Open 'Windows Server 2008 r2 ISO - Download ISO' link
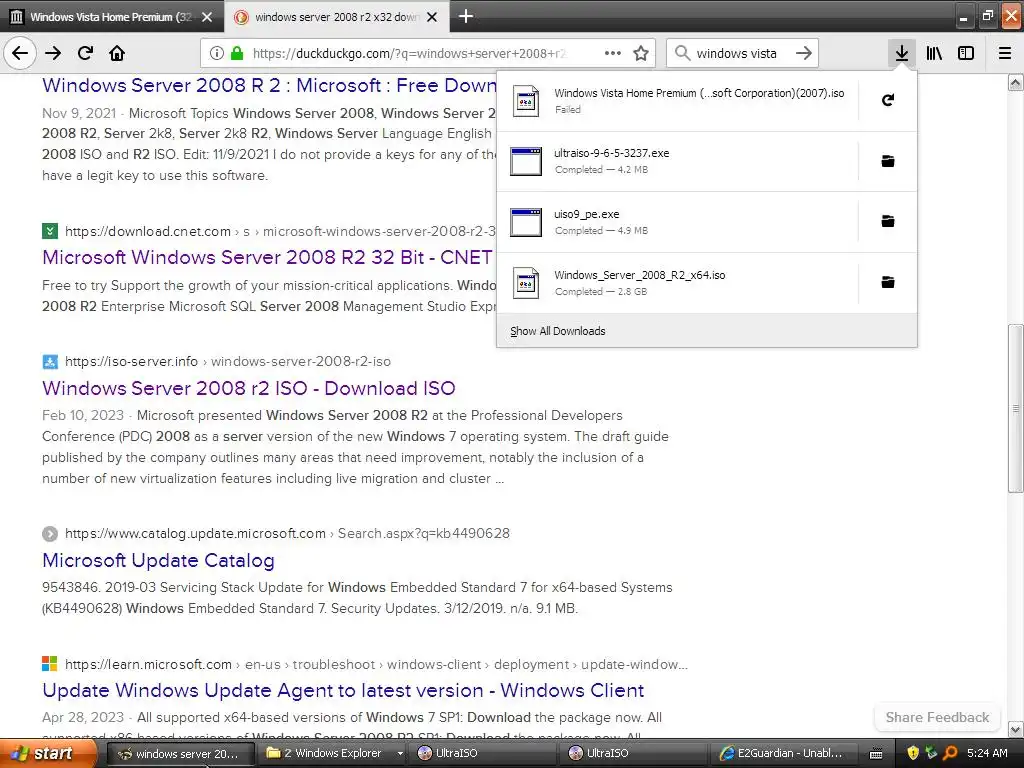Screen dimensions: 1024x768 (x=249, y=389)
